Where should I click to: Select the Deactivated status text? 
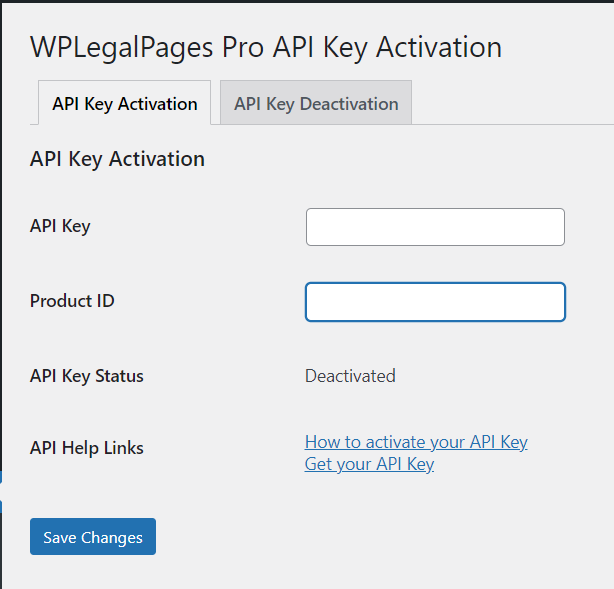click(350, 376)
